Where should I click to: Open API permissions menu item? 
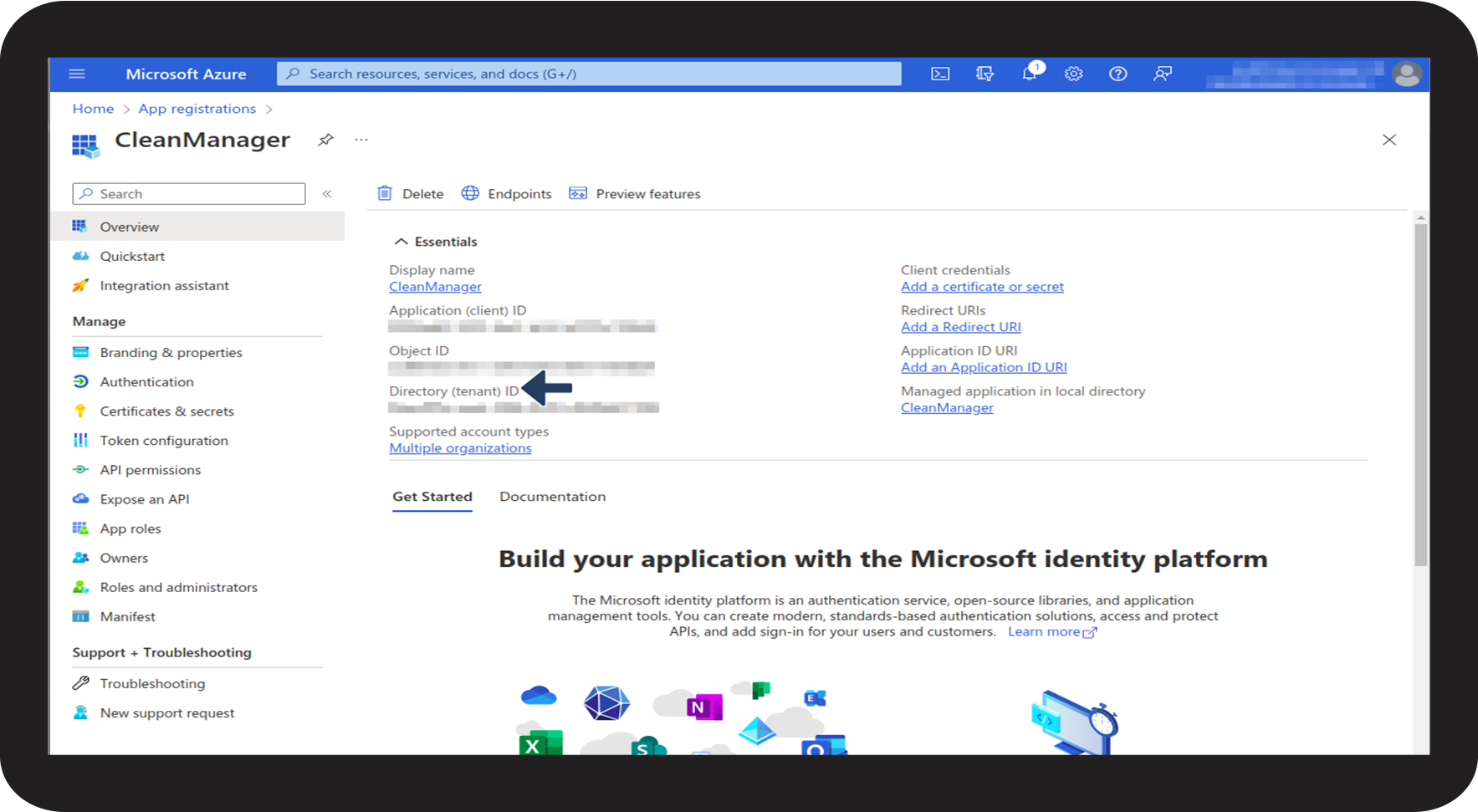click(x=150, y=469)
